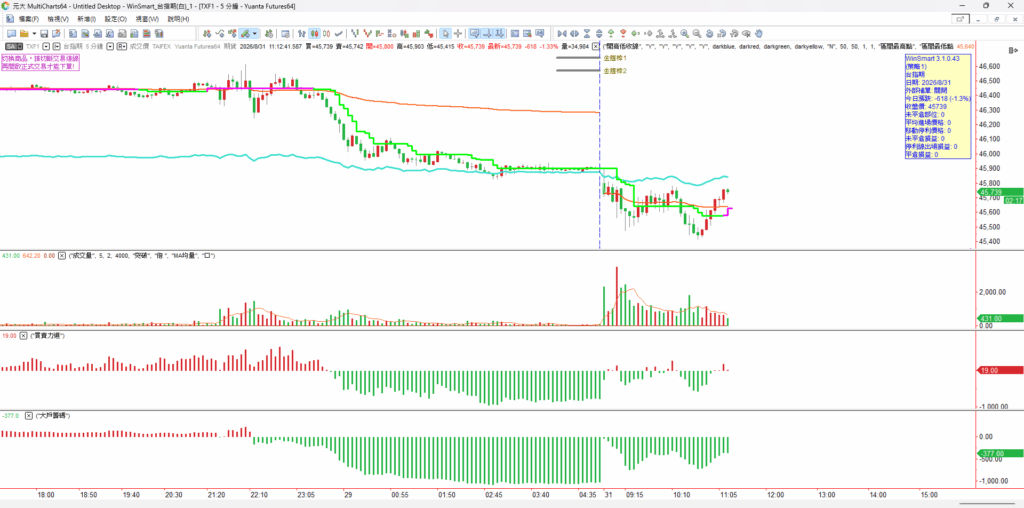This screenshot has height=508, width=1024.
Task: Close the 成交量 volume indicator checkbox
Action: (62, 255)
